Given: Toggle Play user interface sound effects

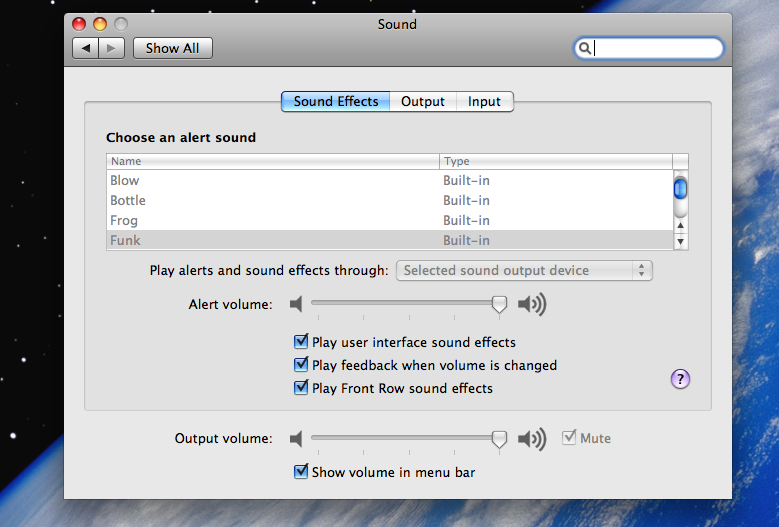Looking at the screenshot, I should (301, 341).
